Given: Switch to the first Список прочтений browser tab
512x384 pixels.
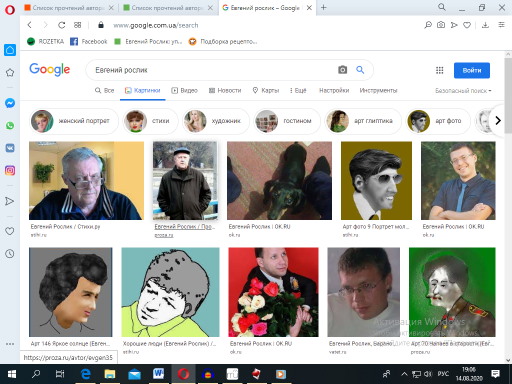Looking at the screenshot, I should point(69,8).
